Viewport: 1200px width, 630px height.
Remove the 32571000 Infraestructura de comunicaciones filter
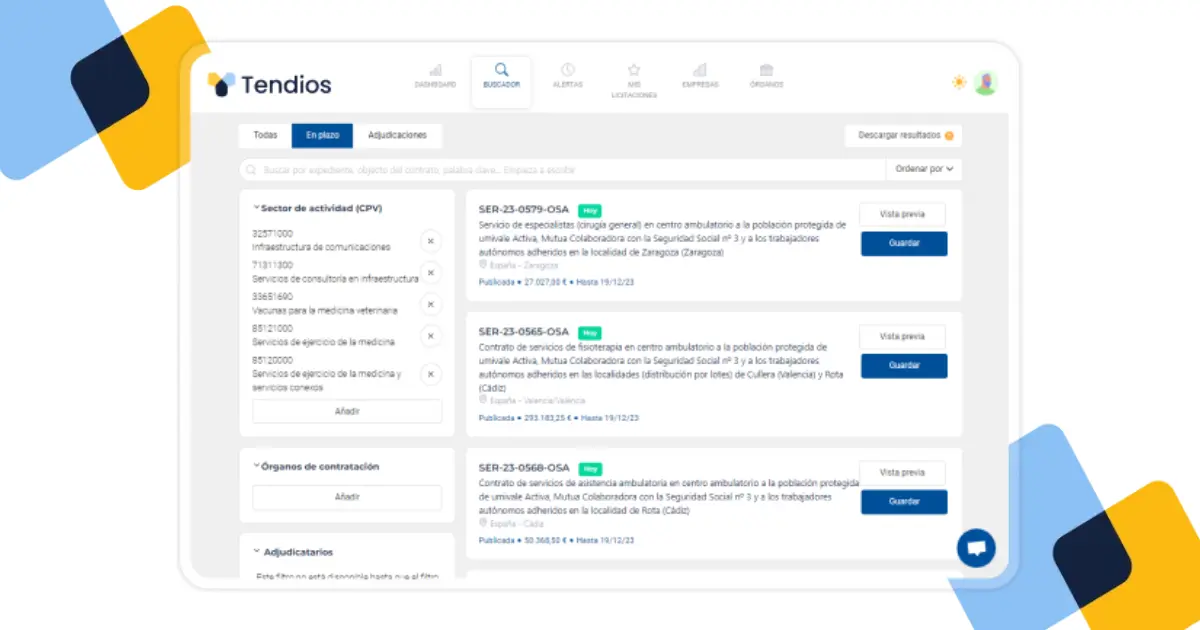tap(430, 241)
